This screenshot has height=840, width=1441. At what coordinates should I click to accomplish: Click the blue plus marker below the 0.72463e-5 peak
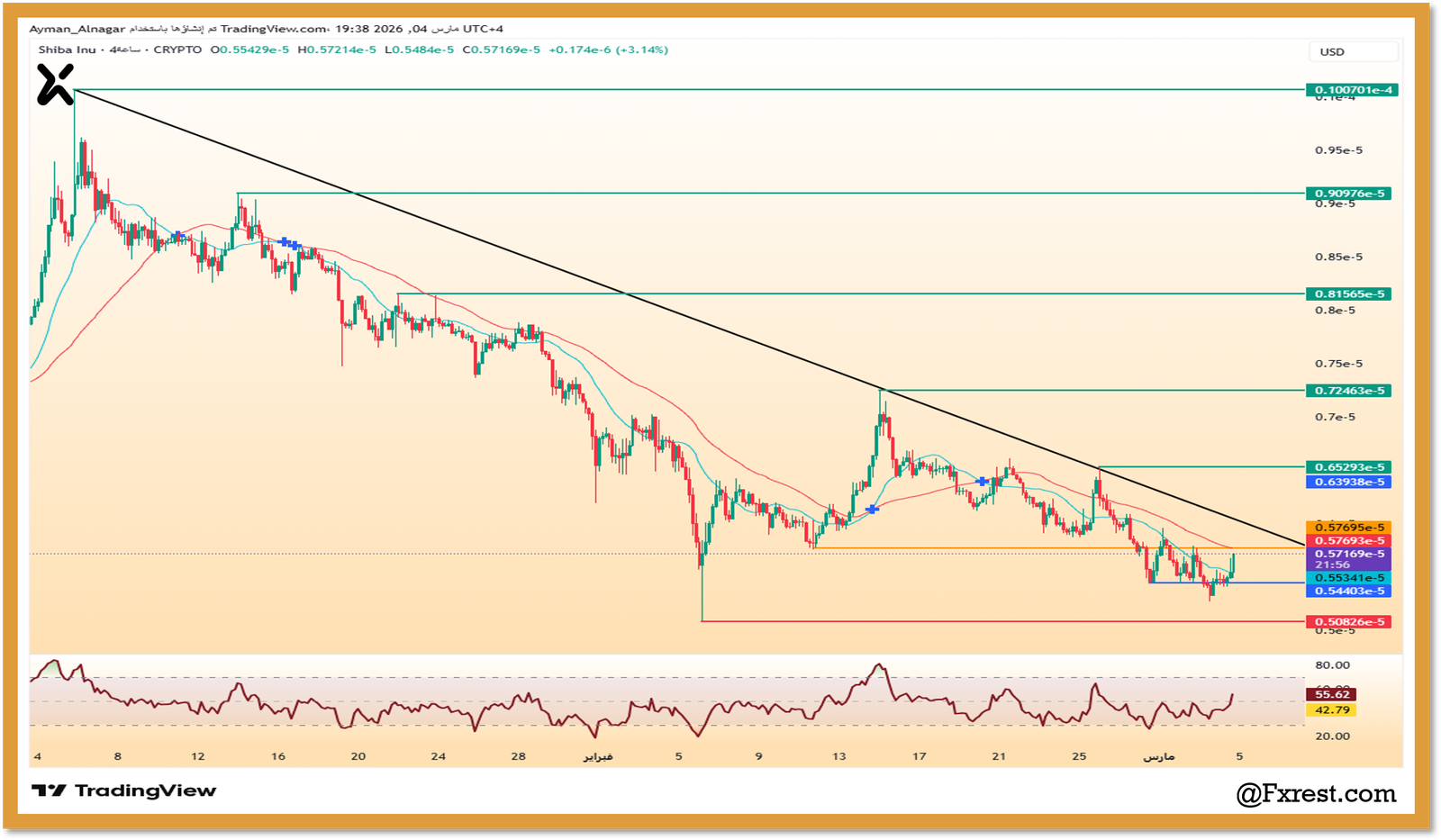point(872,510)
